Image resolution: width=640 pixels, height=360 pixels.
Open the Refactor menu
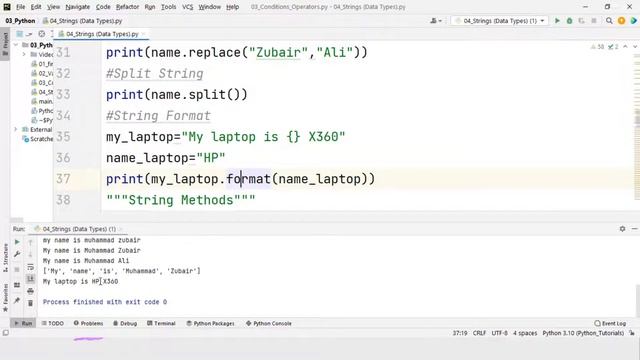[127, 7]
